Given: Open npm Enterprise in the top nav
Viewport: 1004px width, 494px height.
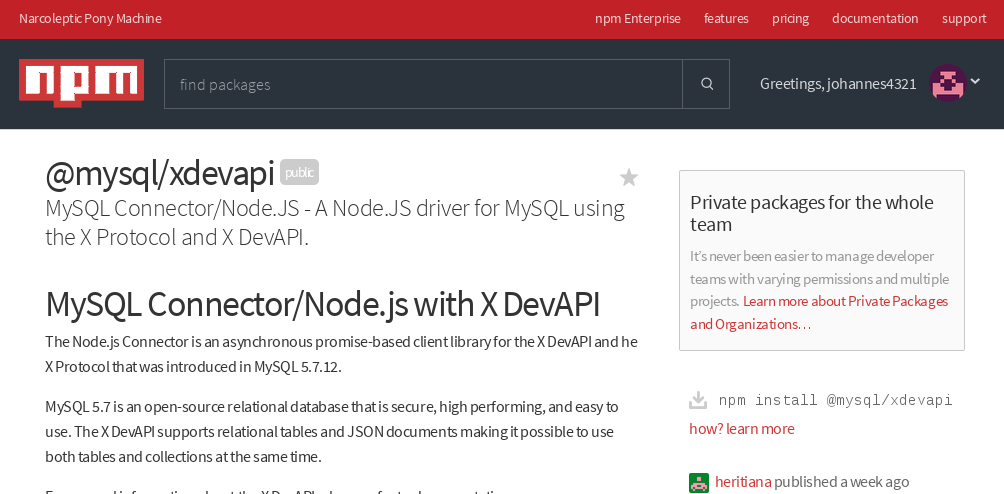Looking at the screenshot, I should (x=638, y=19).
